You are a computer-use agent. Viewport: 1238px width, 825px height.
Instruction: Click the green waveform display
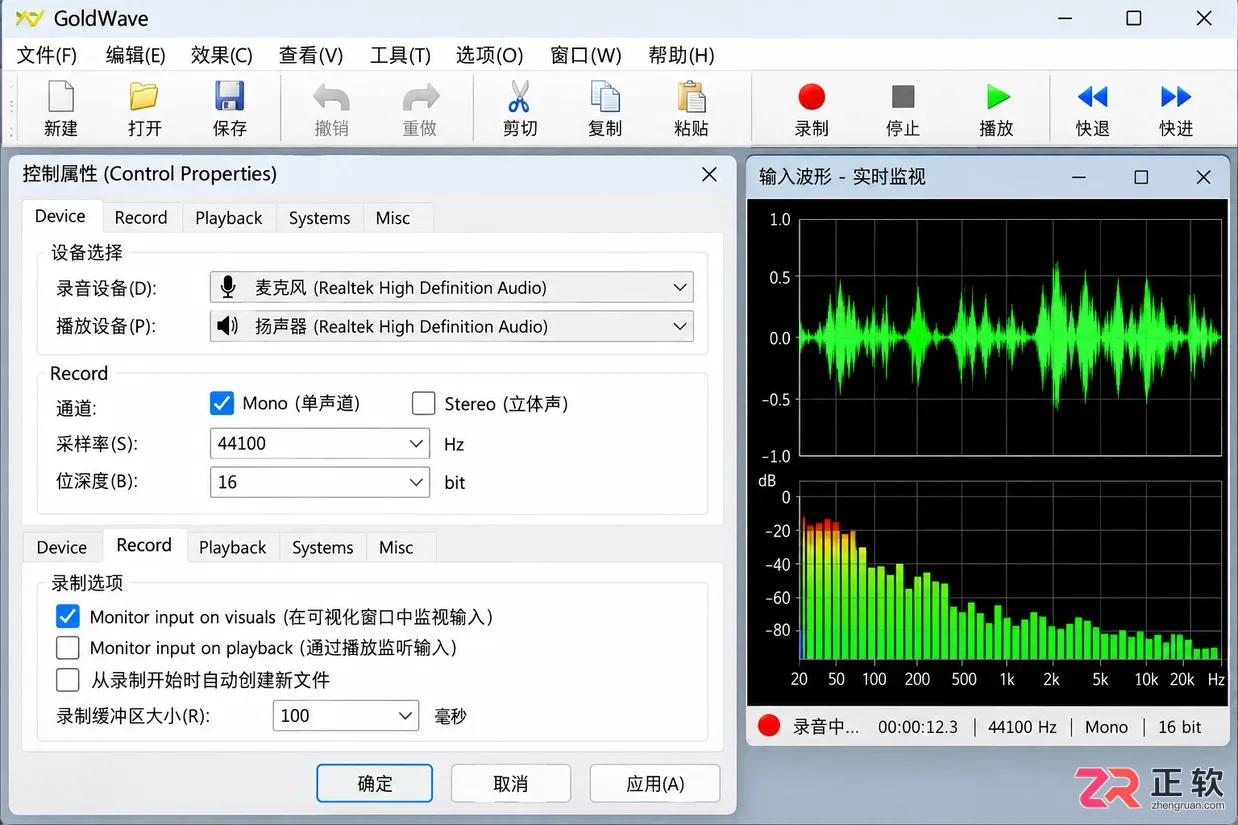(1011, 338)
